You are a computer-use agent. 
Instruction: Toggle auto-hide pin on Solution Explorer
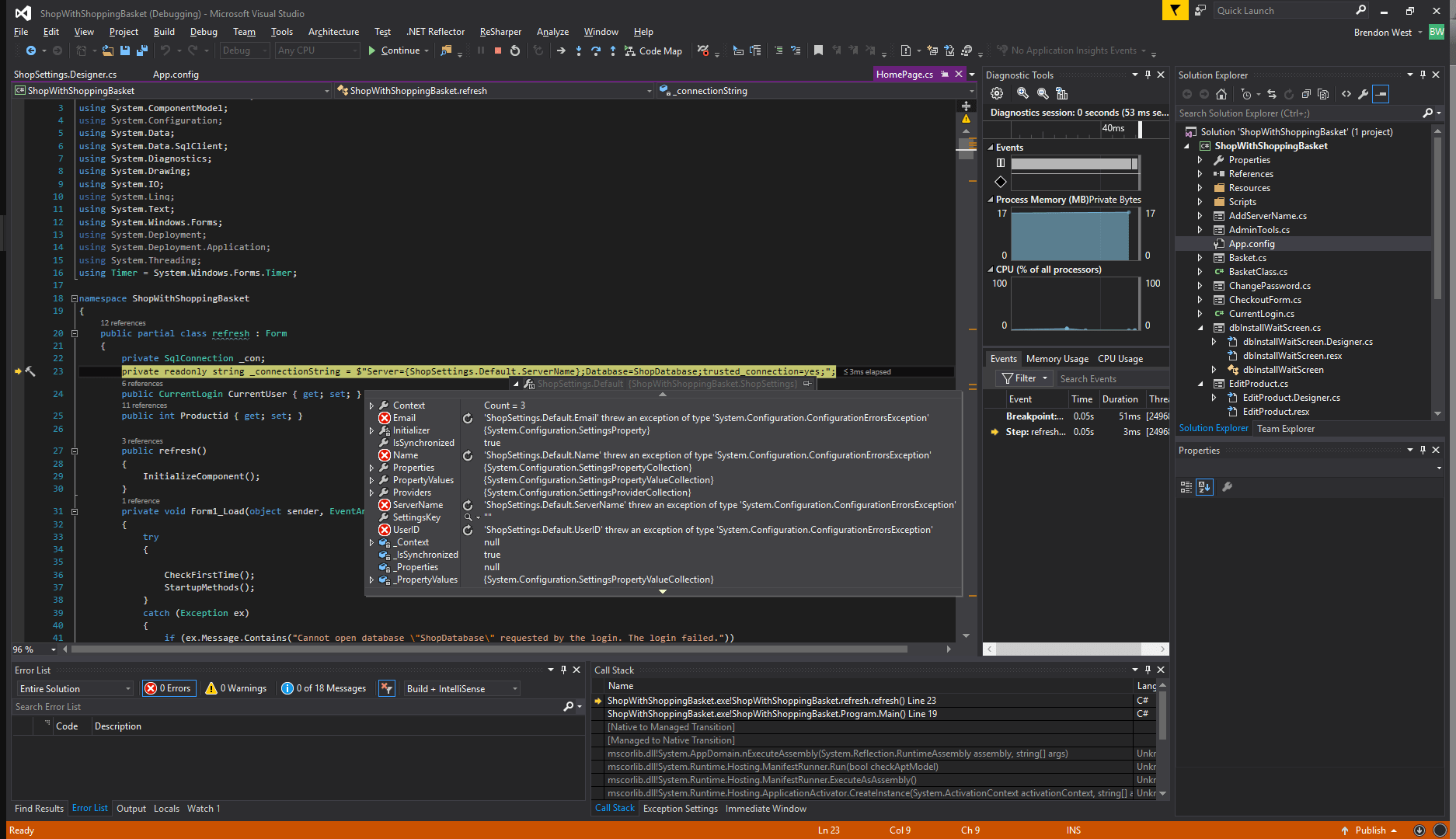tap(1423, 75)
